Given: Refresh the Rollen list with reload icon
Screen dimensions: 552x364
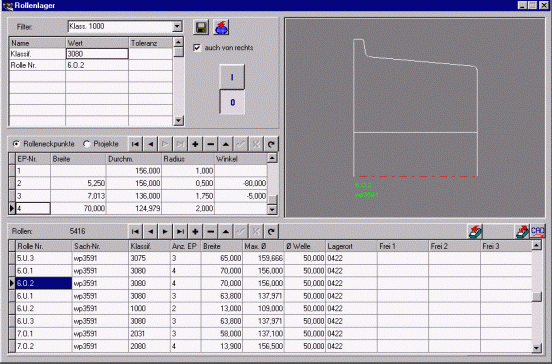Looking at the screenshot, I should coord(271,231).
